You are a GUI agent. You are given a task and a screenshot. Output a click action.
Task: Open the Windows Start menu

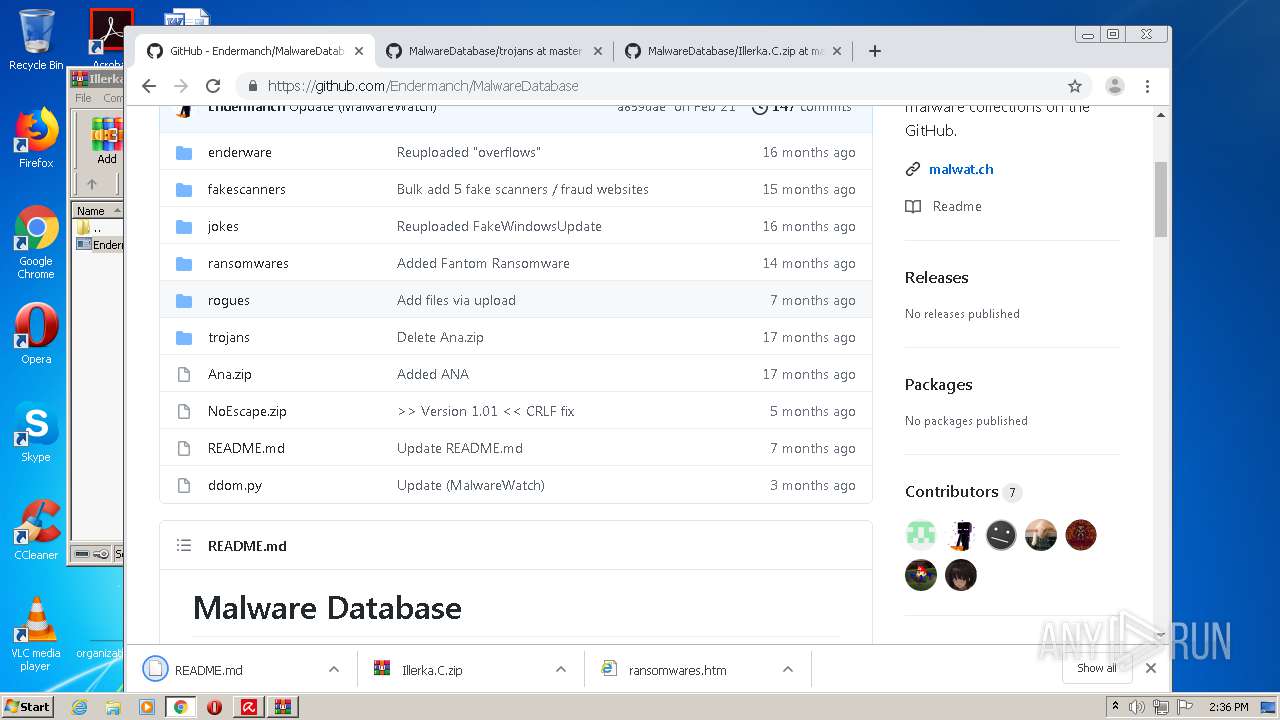[x=28, y=706]
